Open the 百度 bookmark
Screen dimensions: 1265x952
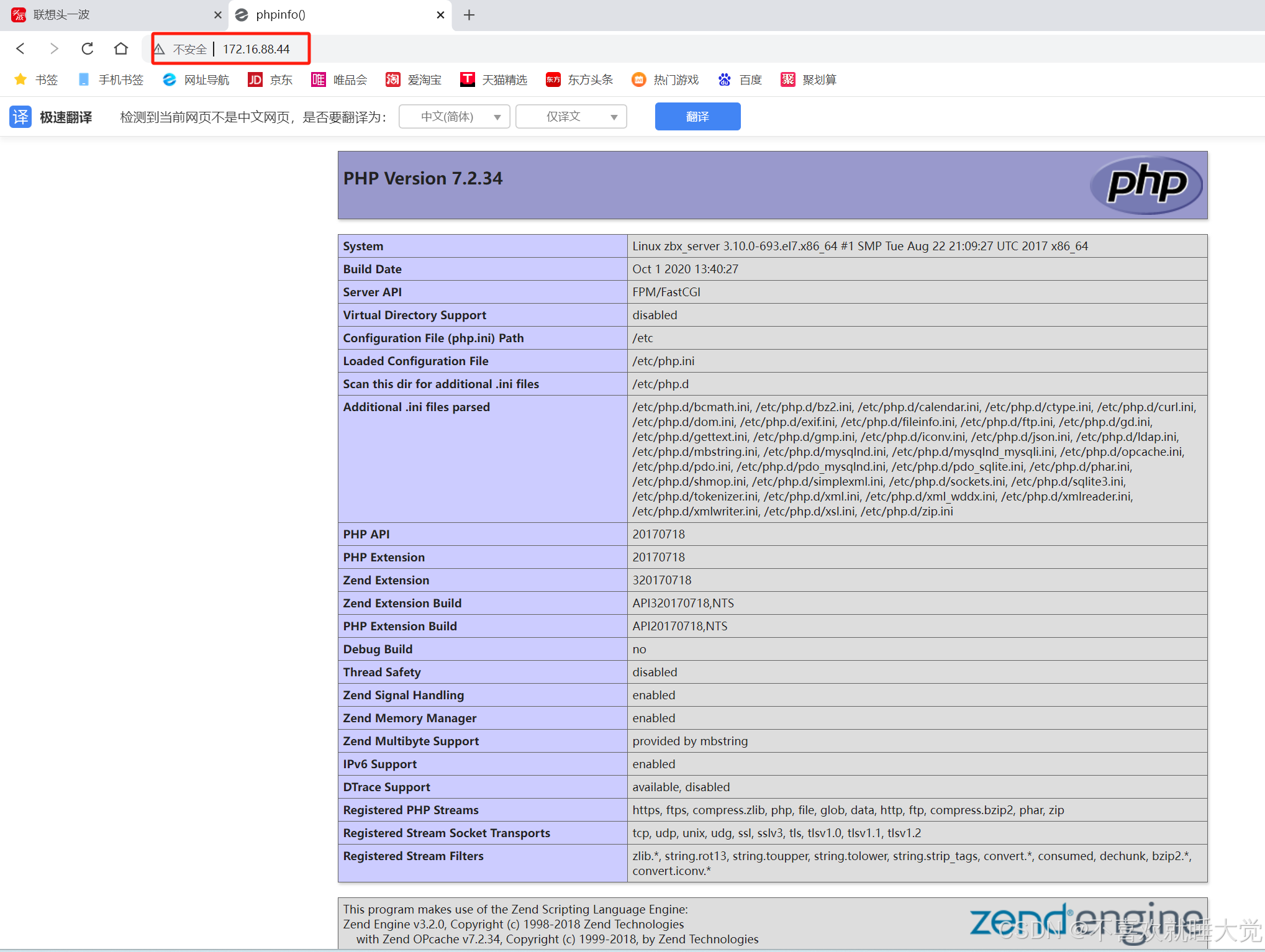tap(740, 79)
